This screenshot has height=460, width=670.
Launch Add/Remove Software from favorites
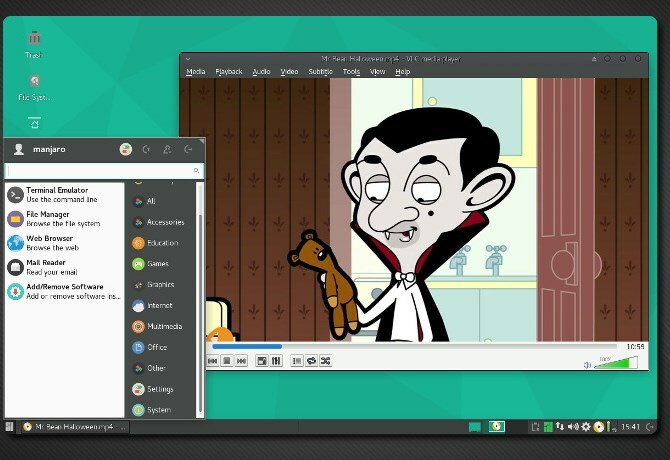pos(65,291)
